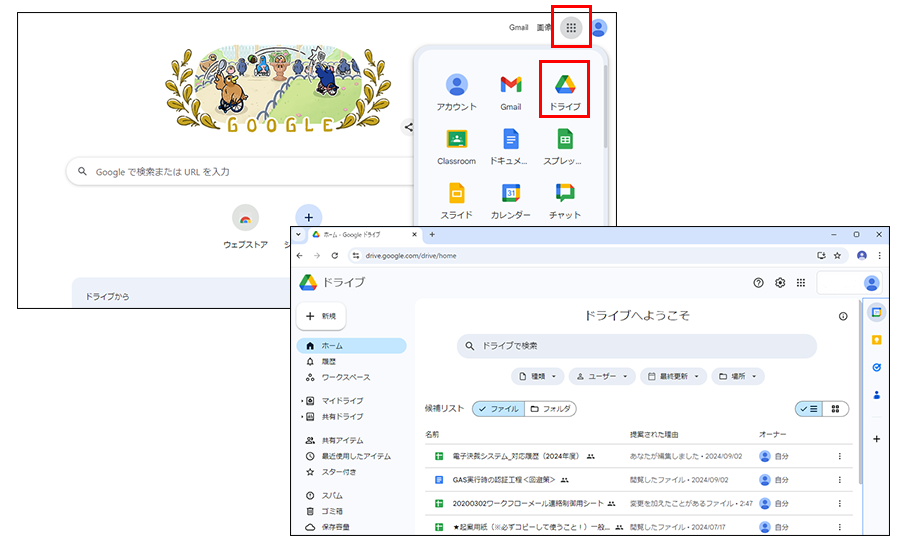Screen dimensions: 900x550
Task: Select the ファイル (files) filter chip
Action: (498, 409)
